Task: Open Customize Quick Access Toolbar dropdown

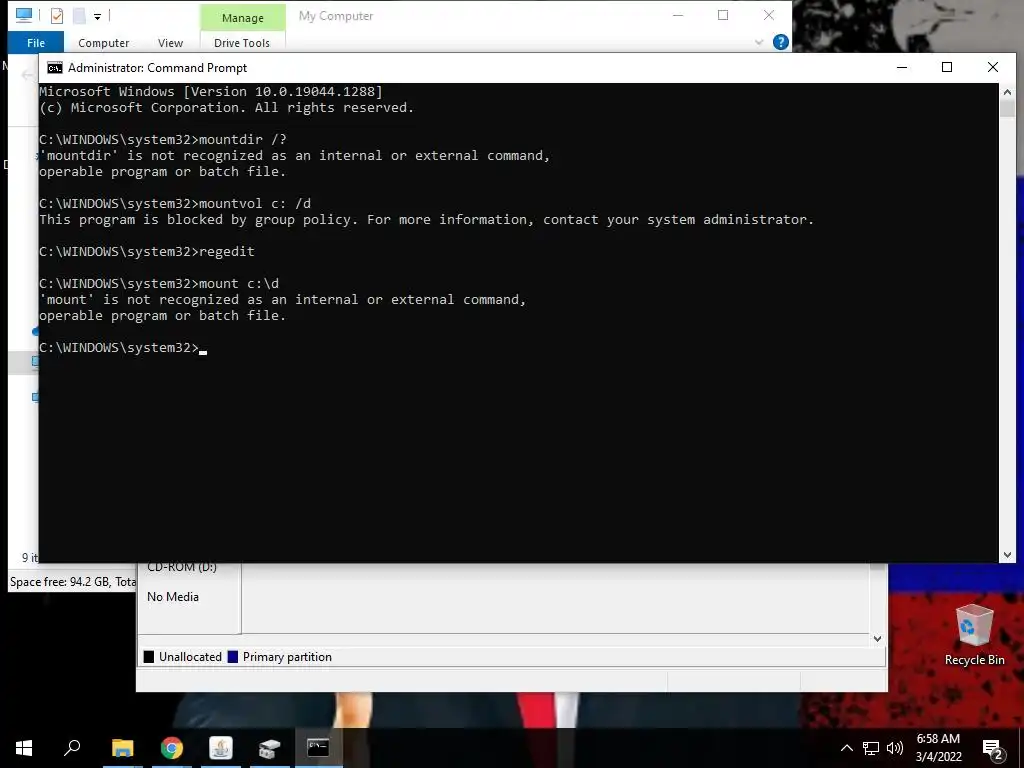Action: click(x=97, y=16)
